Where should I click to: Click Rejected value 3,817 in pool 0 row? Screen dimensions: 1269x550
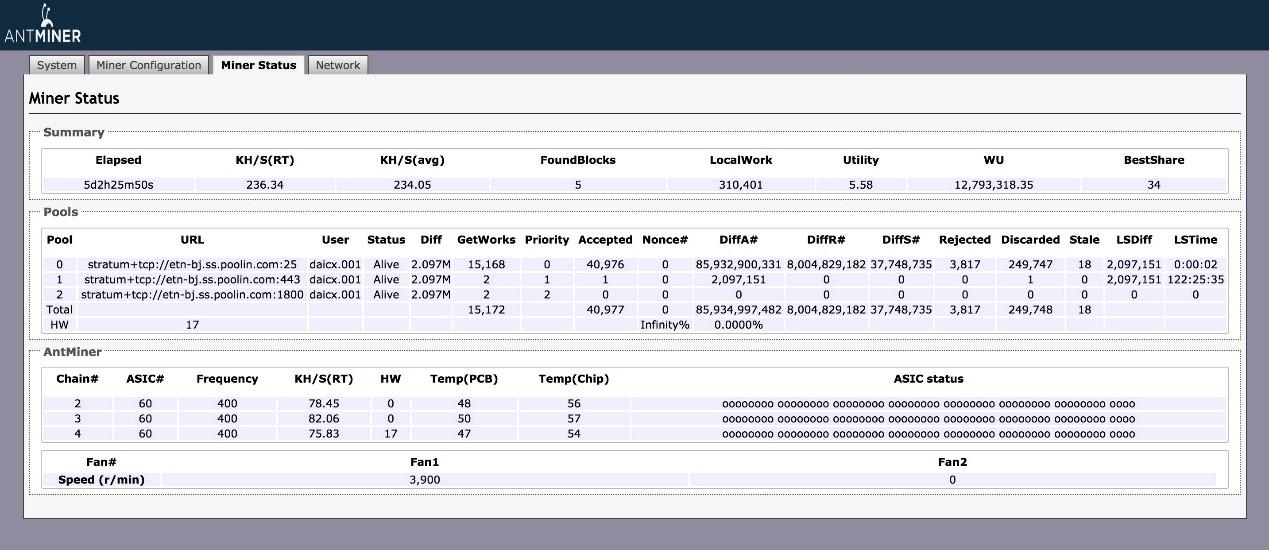(x=965, y=265)
